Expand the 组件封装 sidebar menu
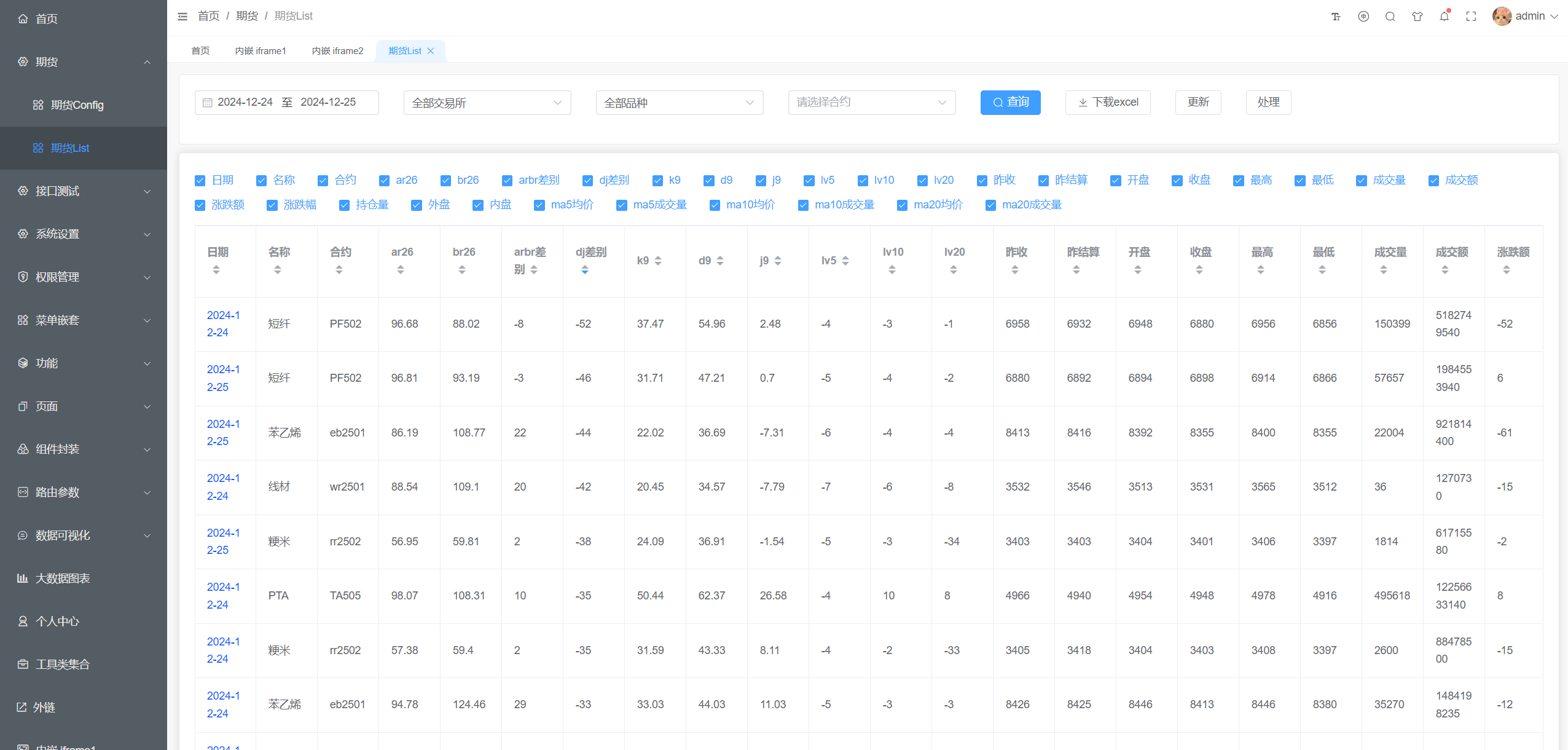 point(84,449)
